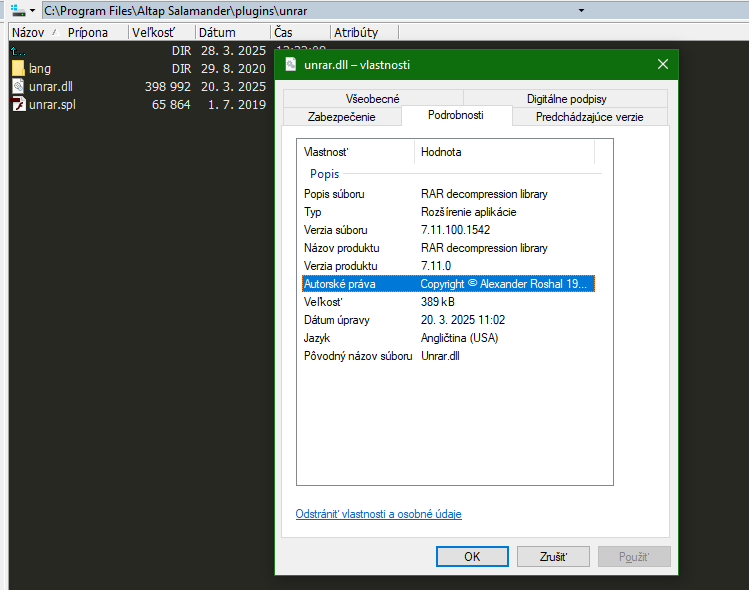Click date 29. 8. 2020 of lang
Viewport: 749px width, 590px height.
[233, 69]
